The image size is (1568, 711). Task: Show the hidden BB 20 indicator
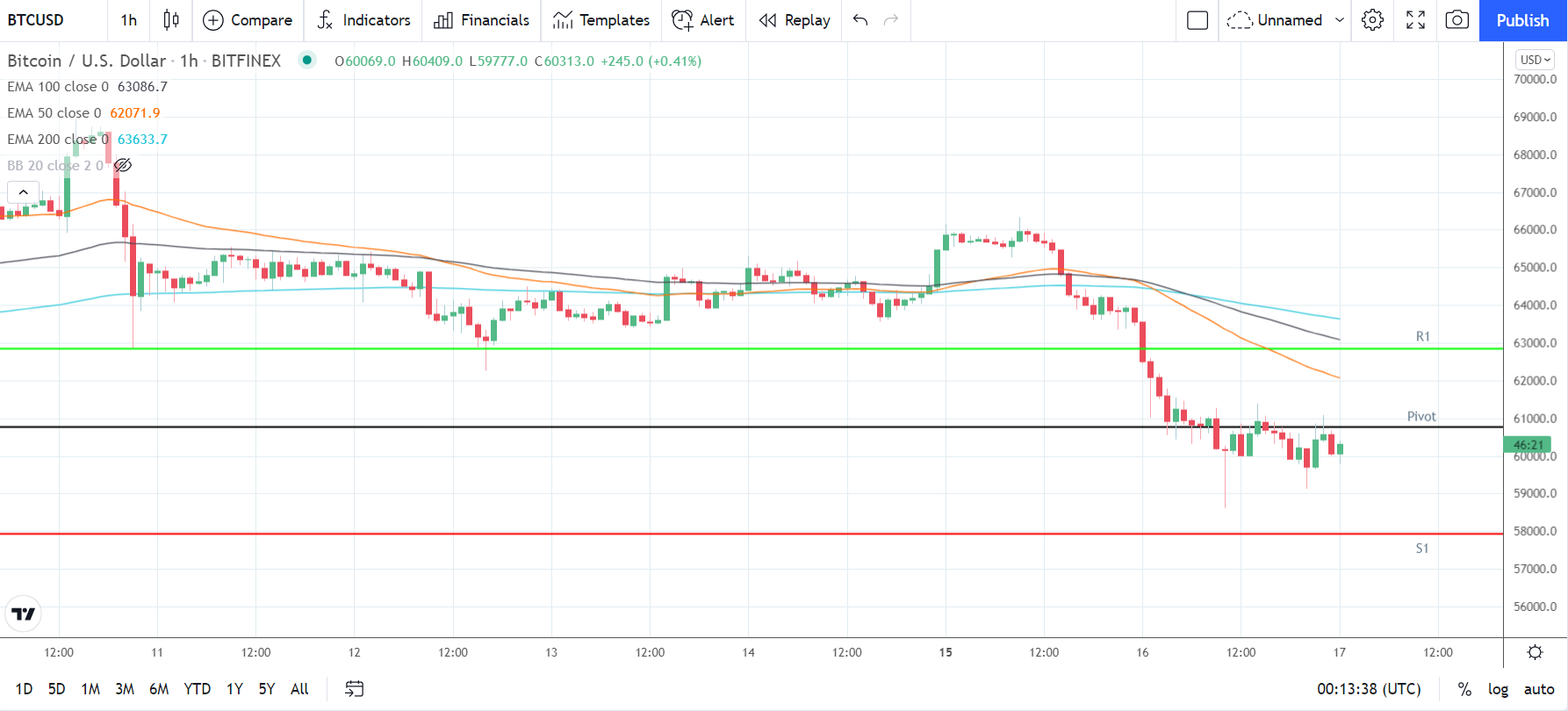coord(123,165)
